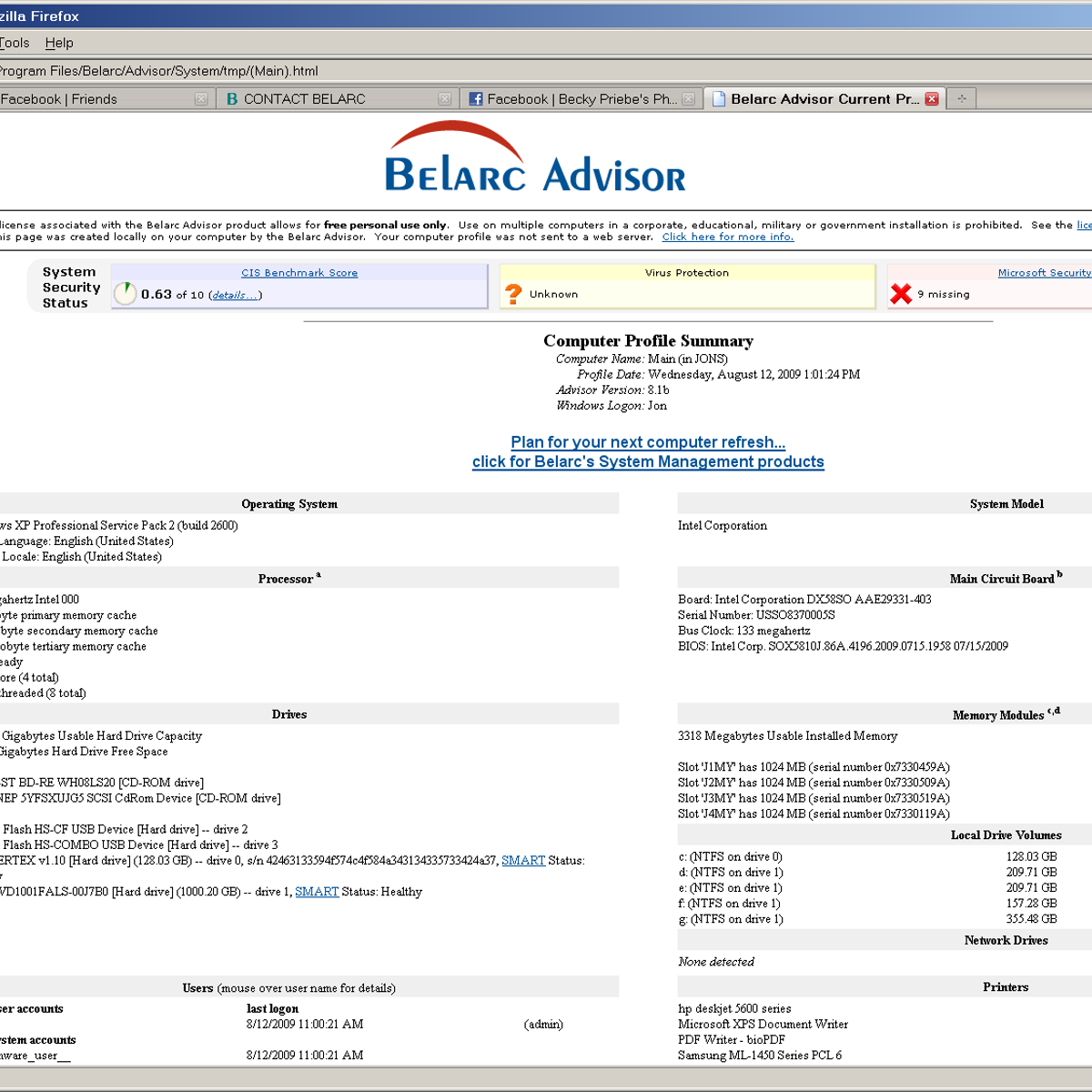Image resolution: width=1092 pixels, height=1092 pixels.
Task: Click the new tab button in the tab bar
Action: coord(961,98)
